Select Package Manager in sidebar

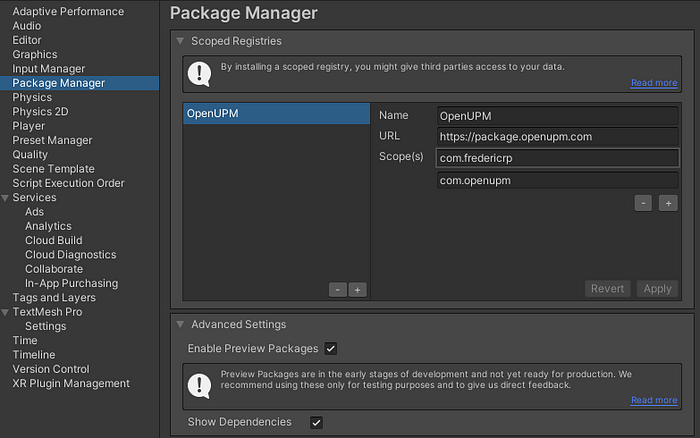point(79,83)
